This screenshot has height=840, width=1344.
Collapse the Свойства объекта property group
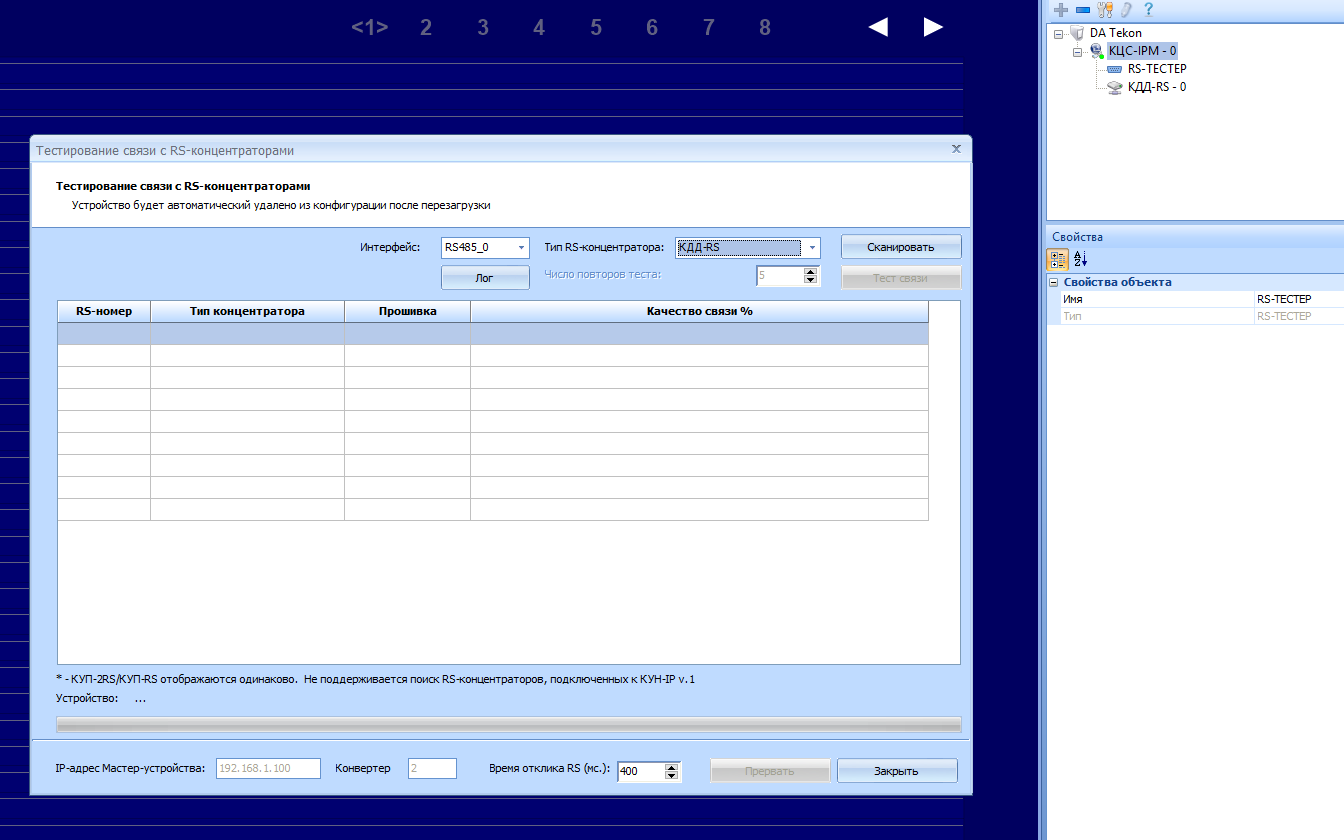pos(1054,283)
